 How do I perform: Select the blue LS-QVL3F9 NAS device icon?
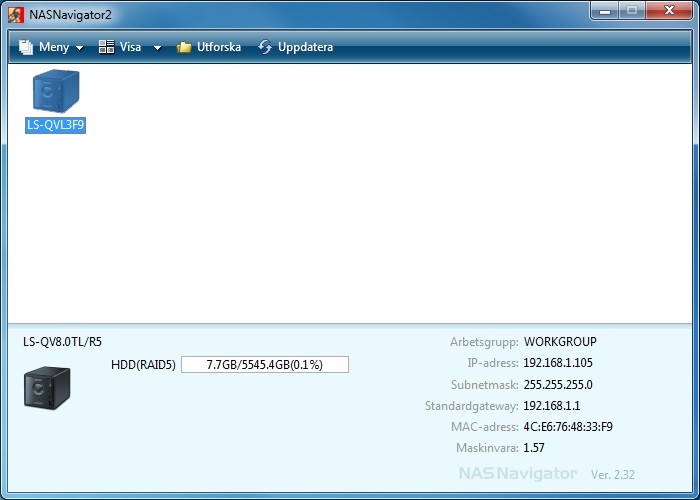coord(55,91)
